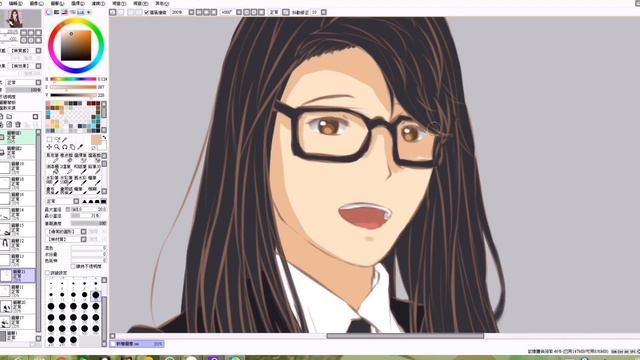The image size is (640, 360).
Task: Open the 选择(S) menu
Action: click(78, 3)
